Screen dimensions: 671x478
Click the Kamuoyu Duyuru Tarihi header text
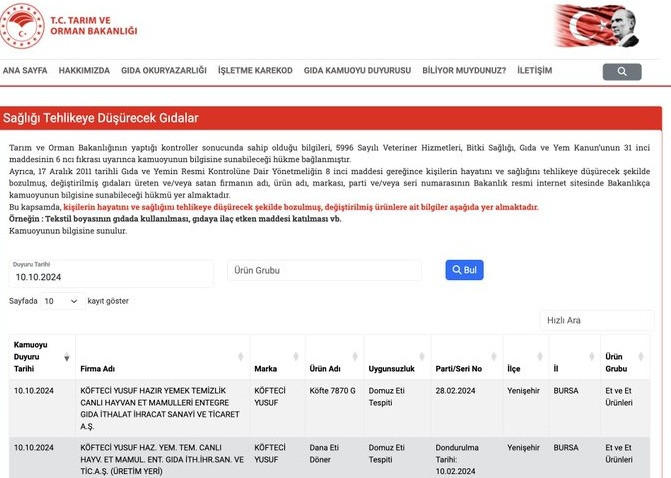click(x=30, y=357)
